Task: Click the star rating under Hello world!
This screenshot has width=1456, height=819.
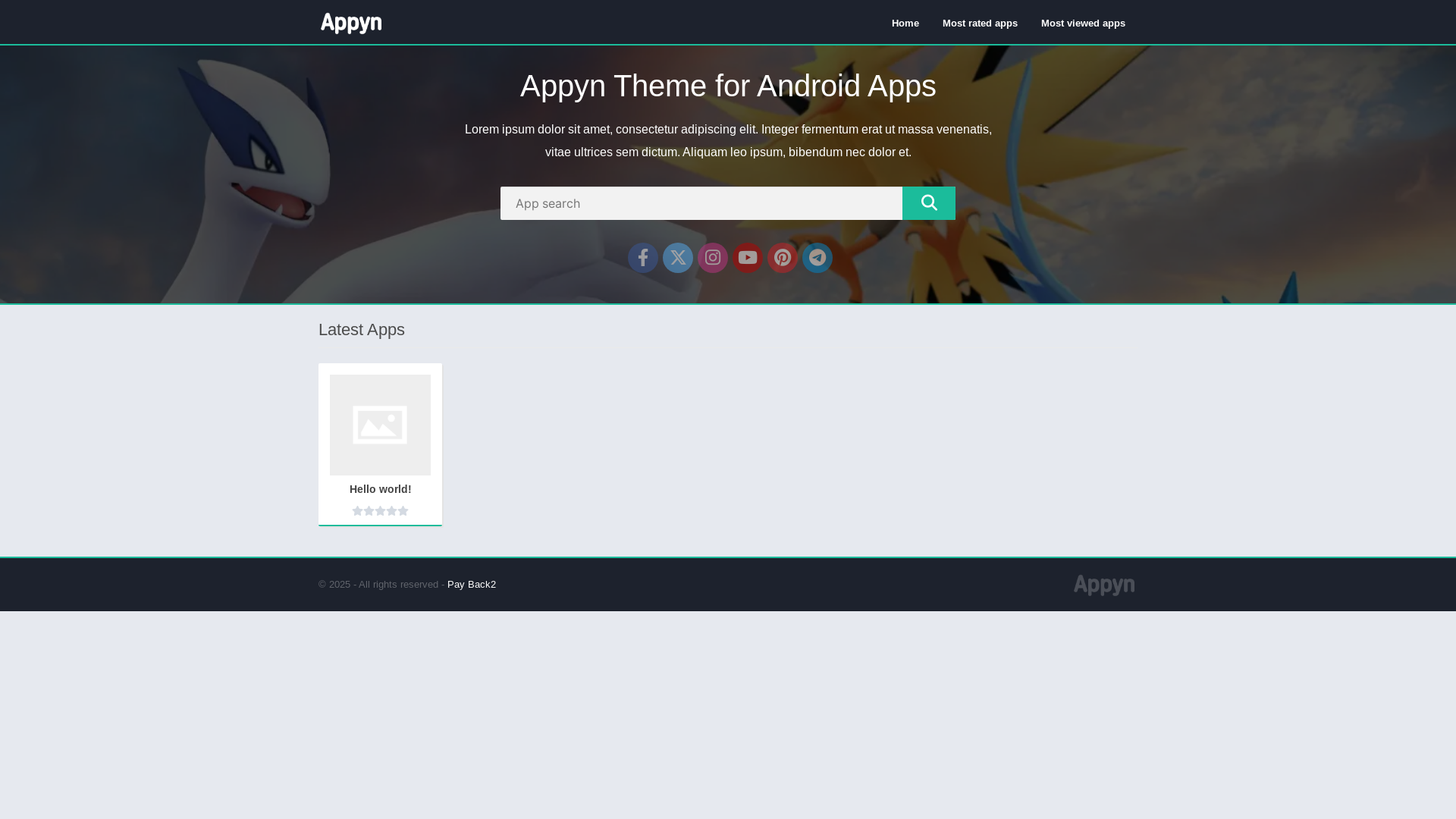Action: pyautogui.click(x=381, y=511)
